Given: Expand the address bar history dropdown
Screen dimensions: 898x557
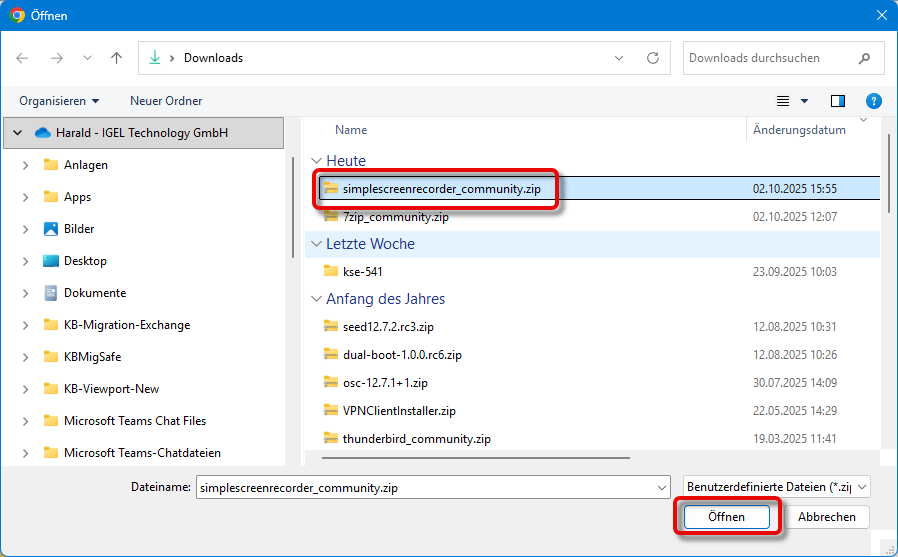Looking at the screenshot, I should click(x=624, y=58).
